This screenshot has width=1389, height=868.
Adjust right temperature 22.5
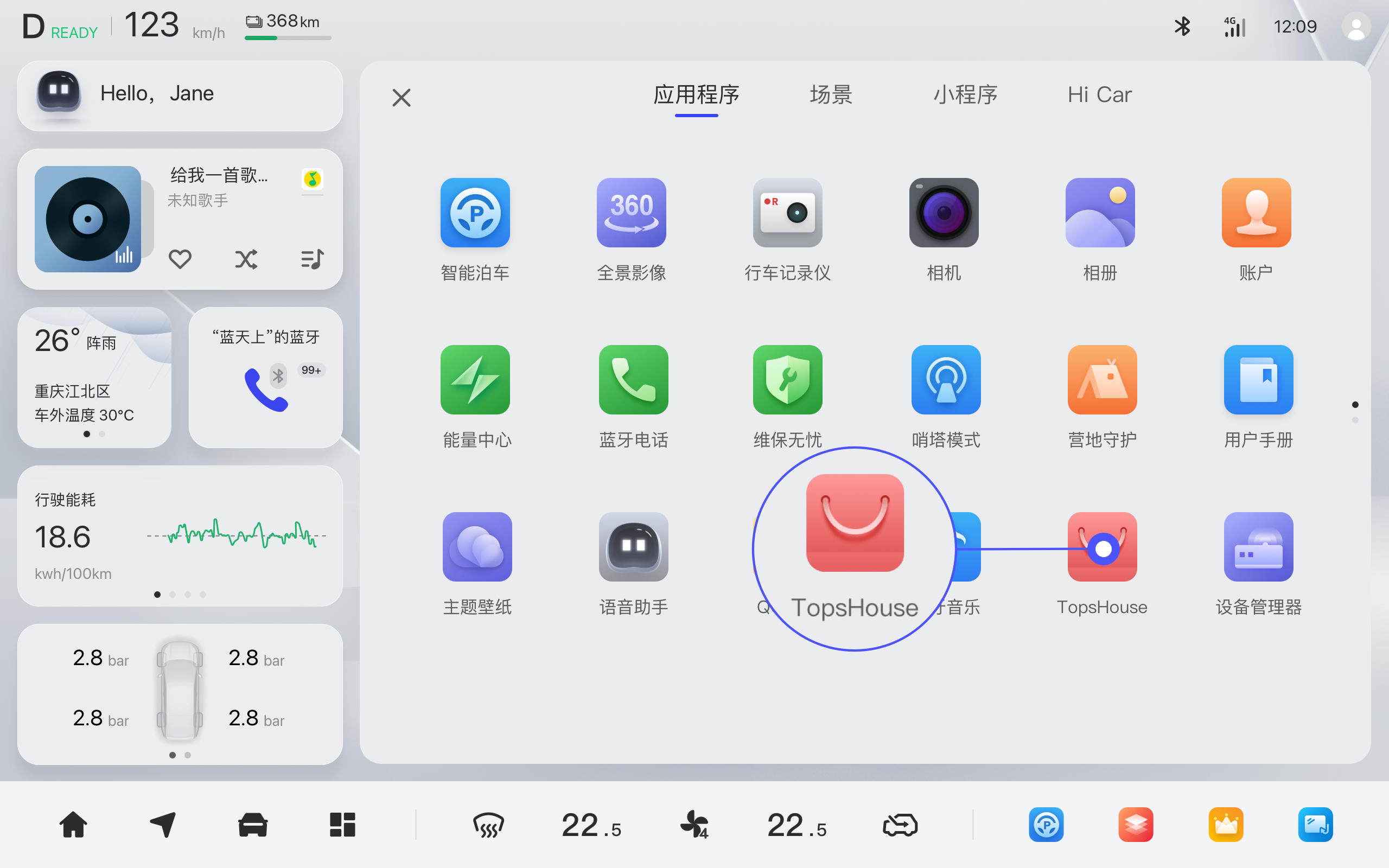[x=797, y=826]
